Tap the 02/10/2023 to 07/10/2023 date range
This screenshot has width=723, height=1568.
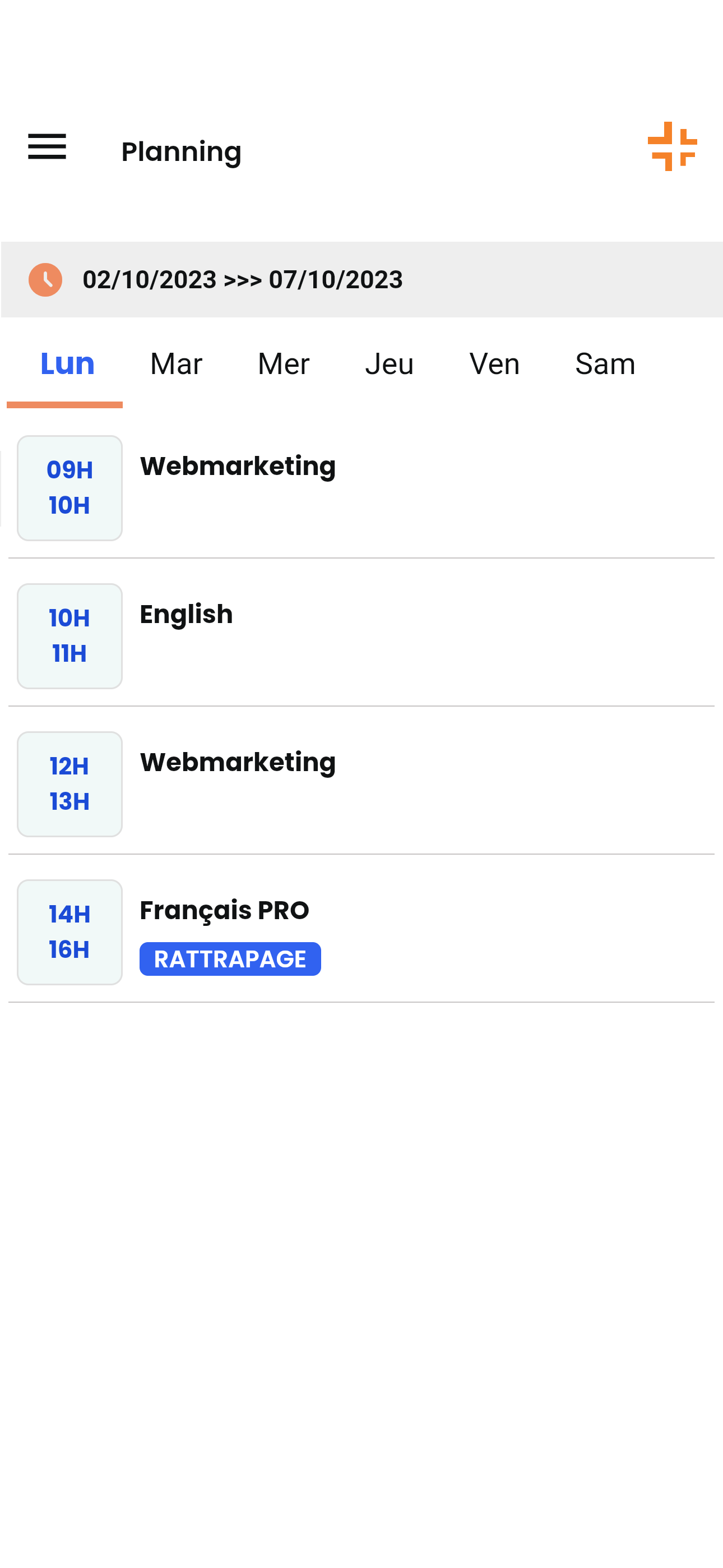(242, 280)
